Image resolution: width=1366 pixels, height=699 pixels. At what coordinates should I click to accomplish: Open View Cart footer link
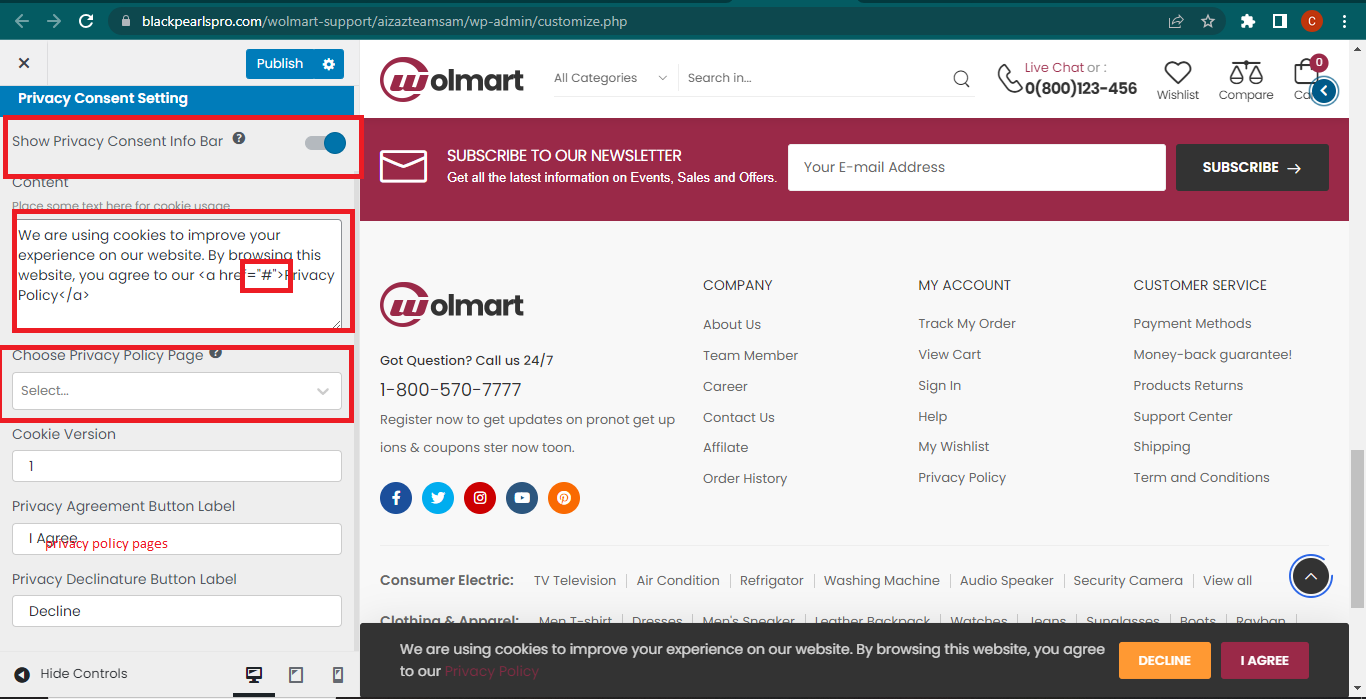[950, 354]
